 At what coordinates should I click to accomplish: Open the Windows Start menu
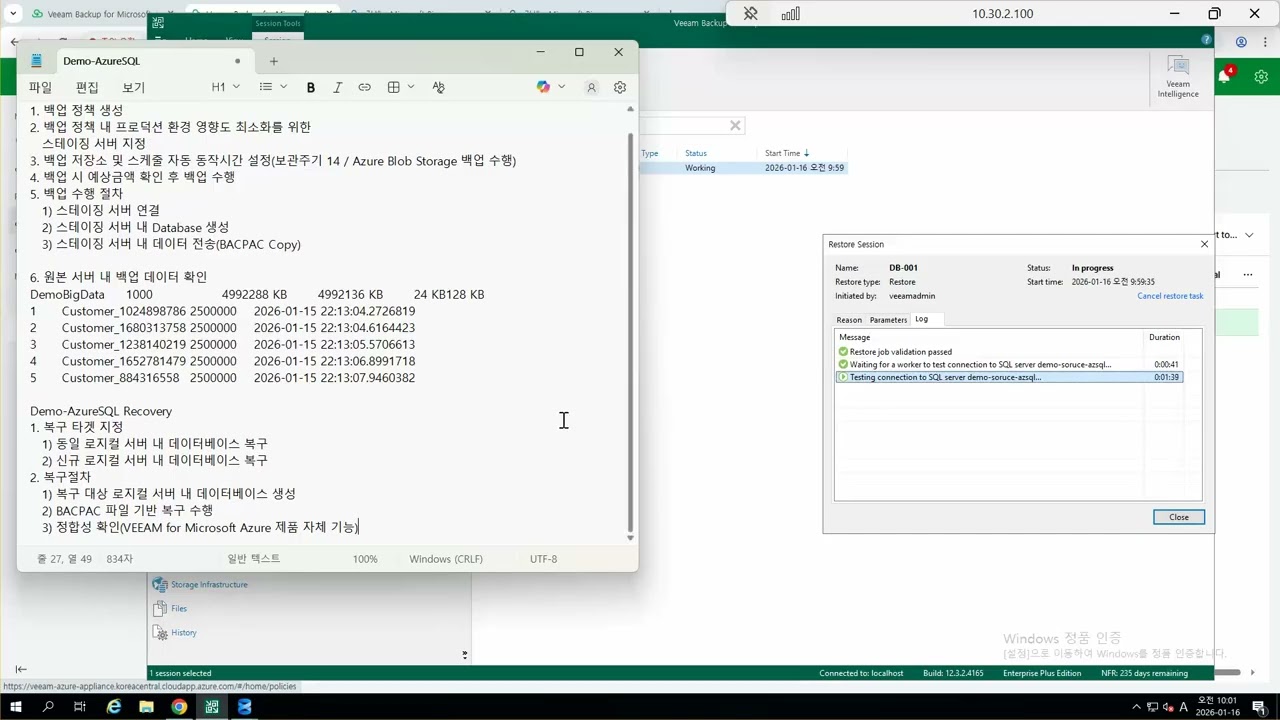pyautogui.click(x=15, y=707)
